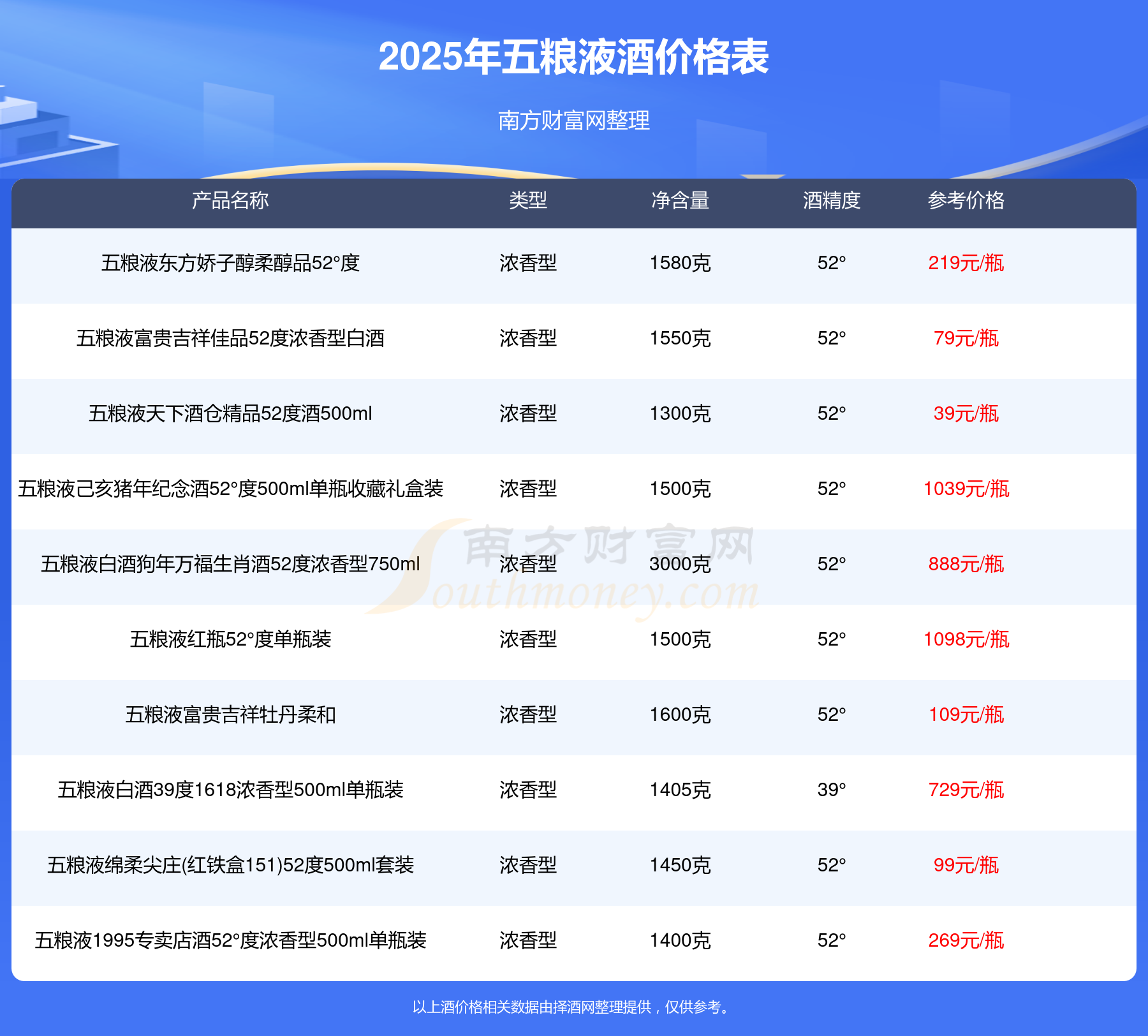Screen dimensions: 1148x1036
Task: Select 1500克 in the 红瓶52°度单瓶装 row
Action: pos(680,639)
